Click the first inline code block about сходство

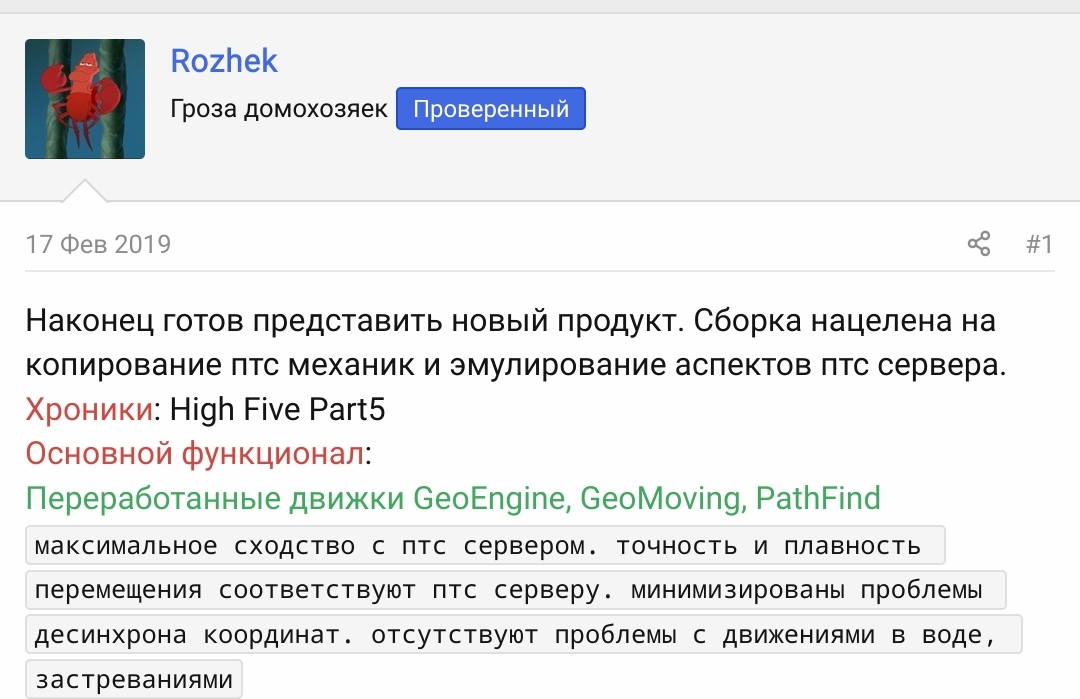(x=484, y=544)
